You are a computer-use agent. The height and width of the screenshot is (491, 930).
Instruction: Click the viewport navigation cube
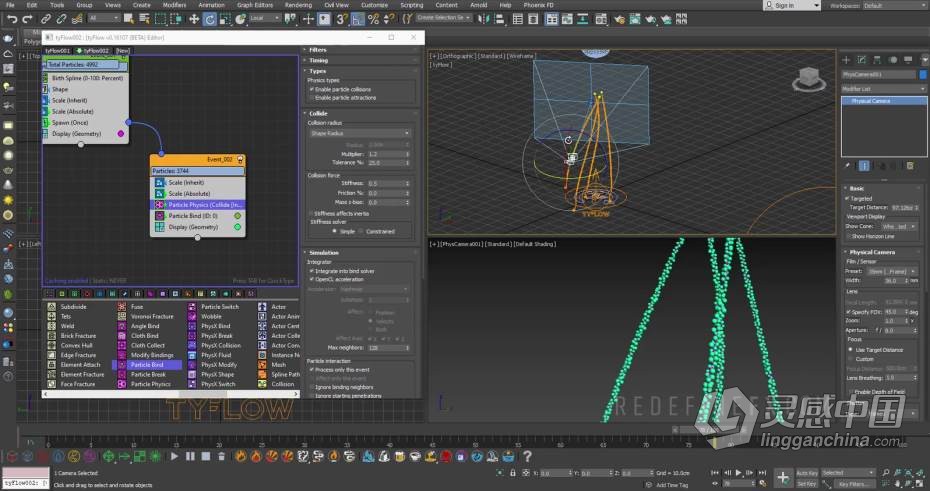point(809,79)
